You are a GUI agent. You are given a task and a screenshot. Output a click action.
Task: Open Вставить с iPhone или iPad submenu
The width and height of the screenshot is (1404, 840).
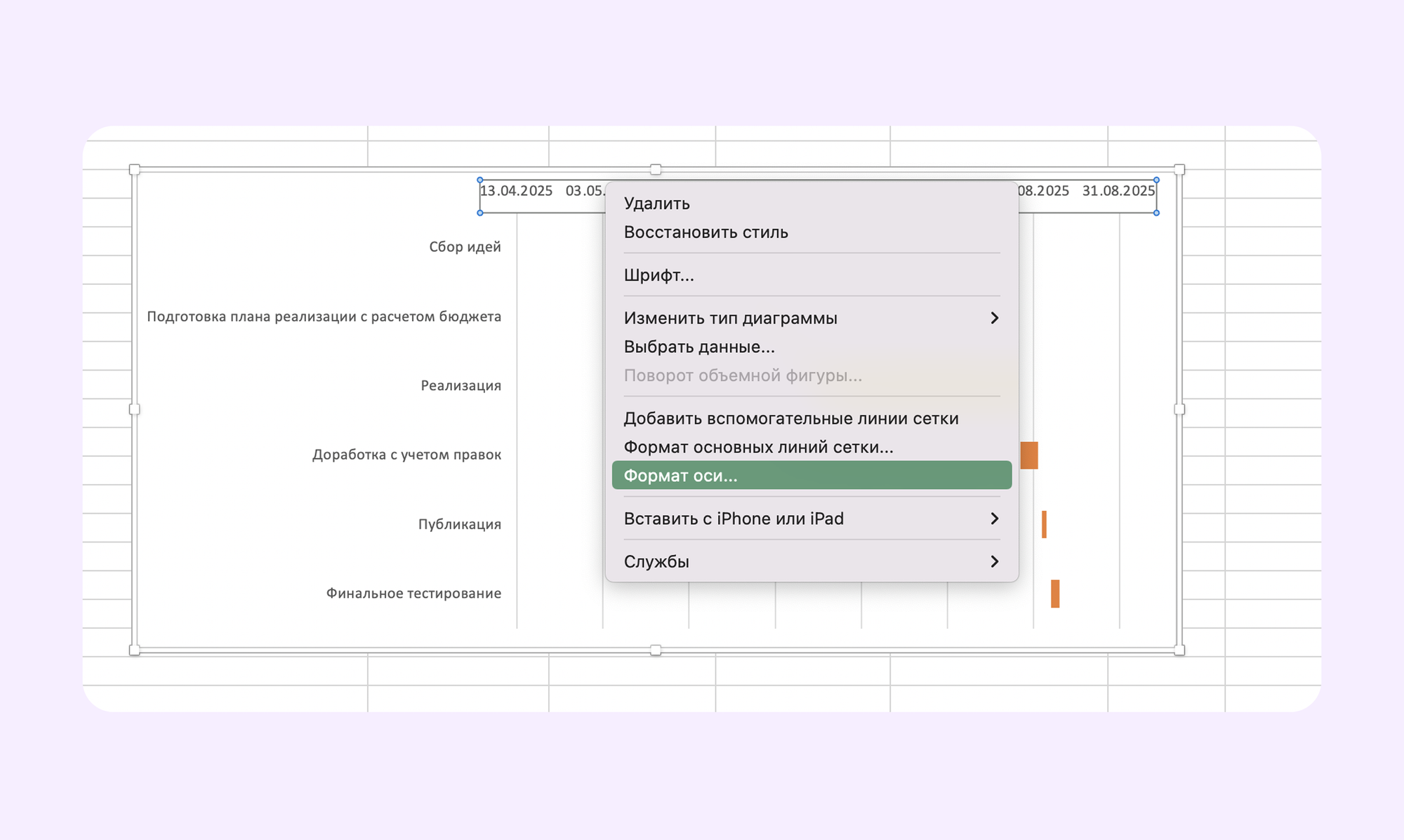pos(812,519)
